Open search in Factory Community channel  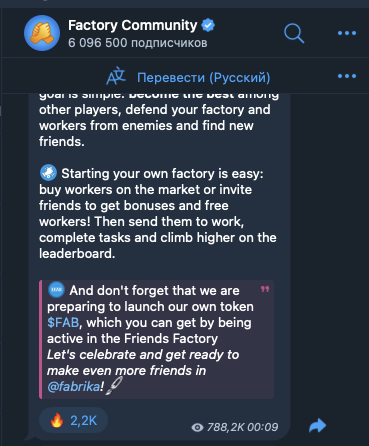pos(294,34)
